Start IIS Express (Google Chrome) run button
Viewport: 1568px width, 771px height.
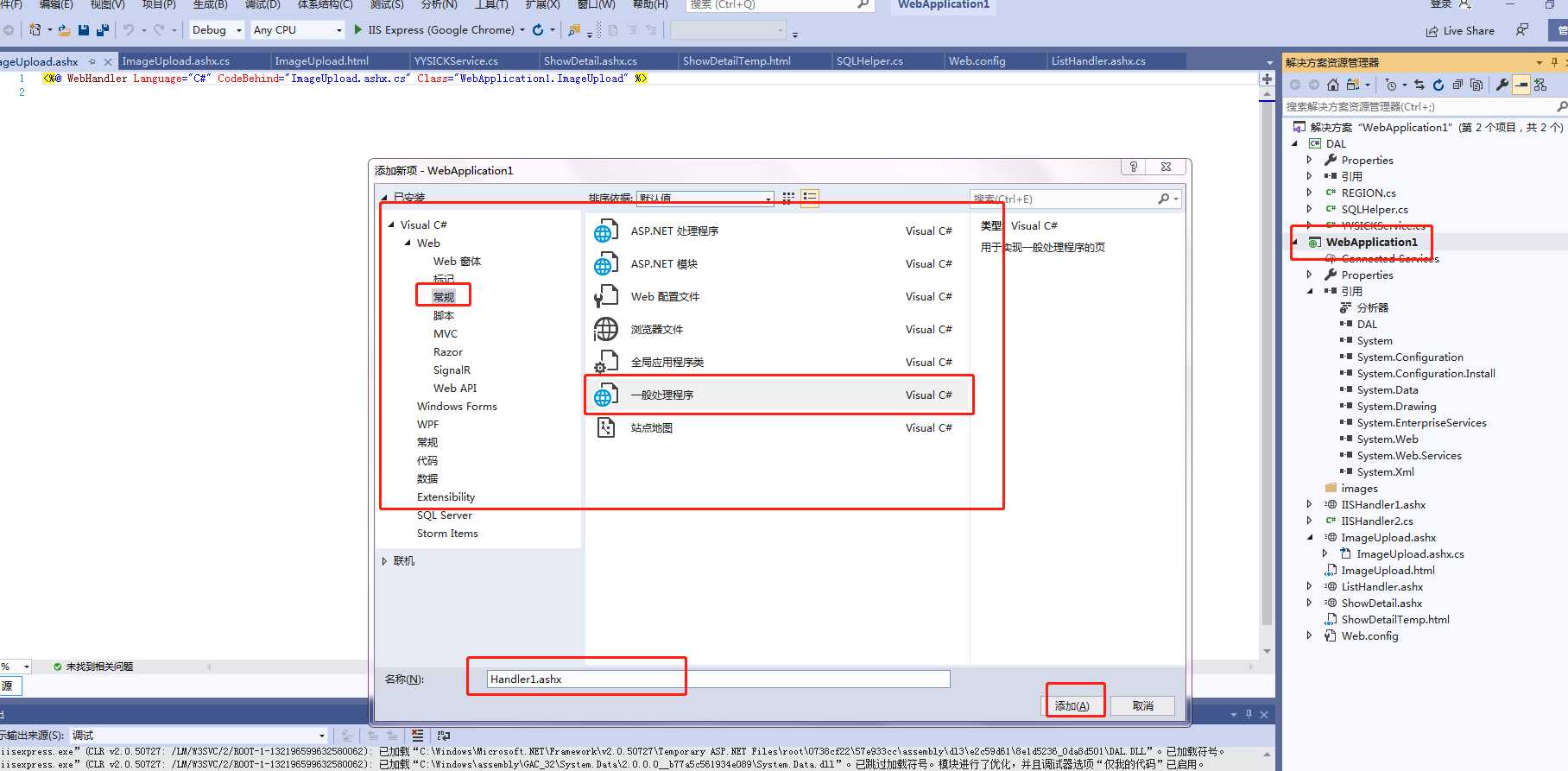(x=436, y=30)
